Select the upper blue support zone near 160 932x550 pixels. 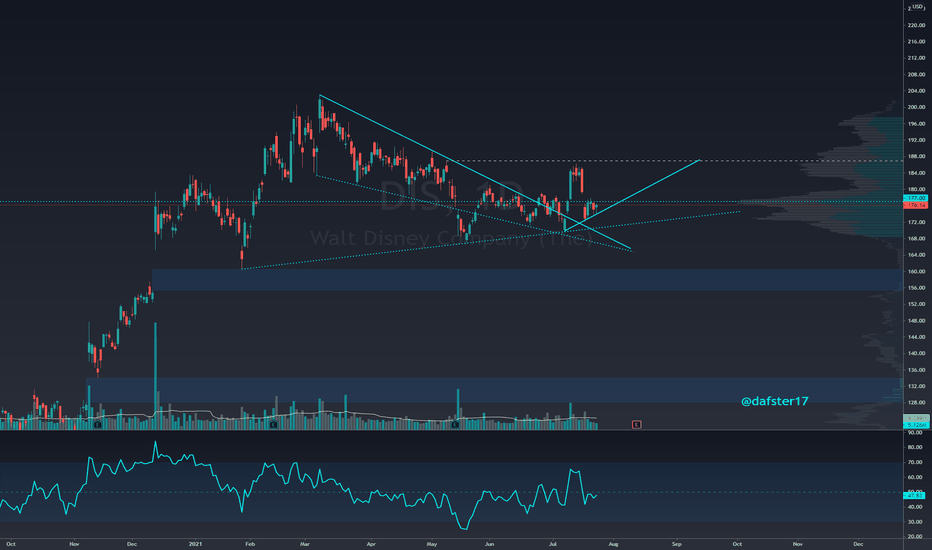(x=527, y=280)
